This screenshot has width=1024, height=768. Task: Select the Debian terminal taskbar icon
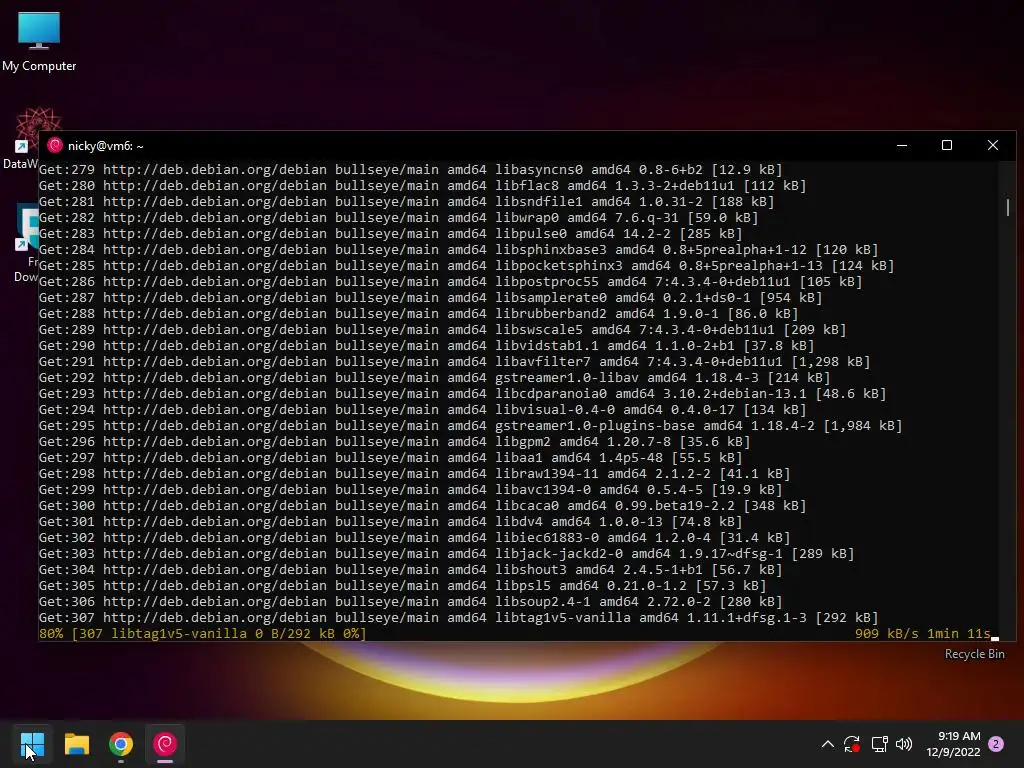pyautogui.click(x=165, y=744)
